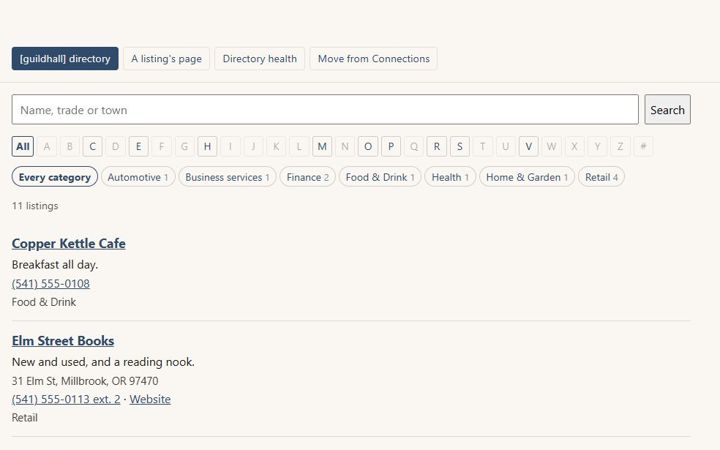720x450 pixels.
Task: Click the disabled letter J filter
Action: tap(253, 146)
